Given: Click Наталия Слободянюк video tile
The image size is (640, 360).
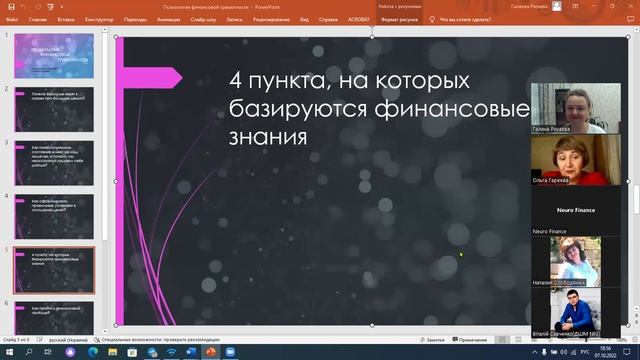Looking at the screenshot, I should pyautogui.click(x=576, y=262).
